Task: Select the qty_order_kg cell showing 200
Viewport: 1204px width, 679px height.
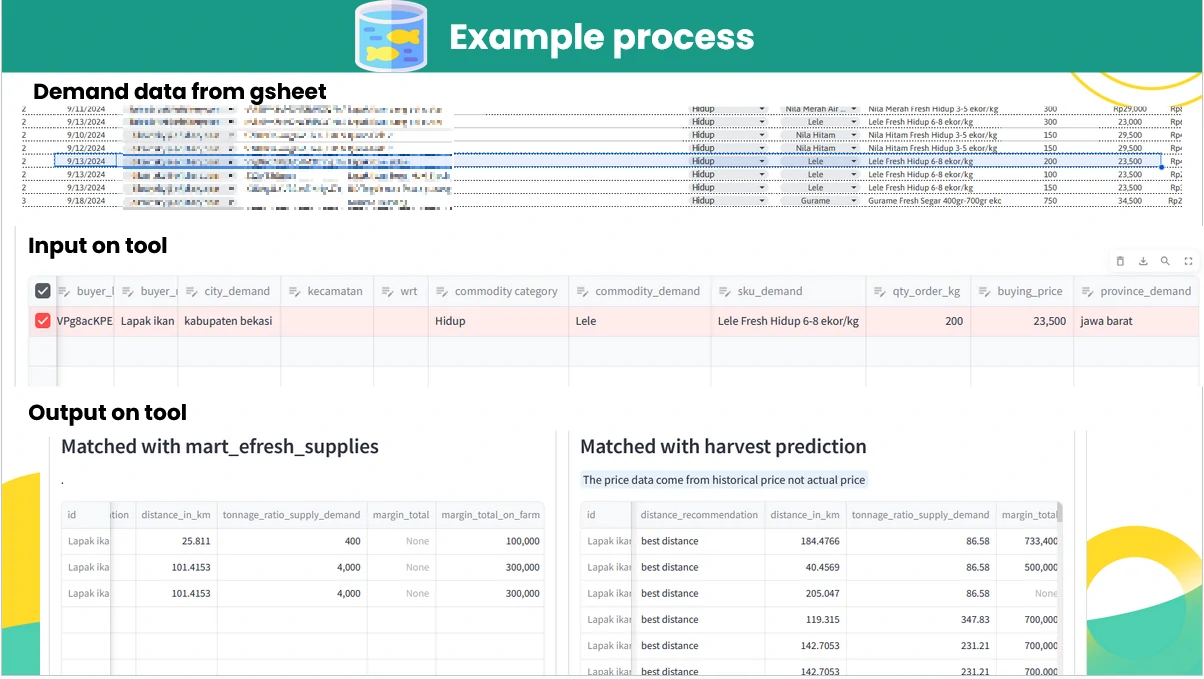Action: point(918,321)
